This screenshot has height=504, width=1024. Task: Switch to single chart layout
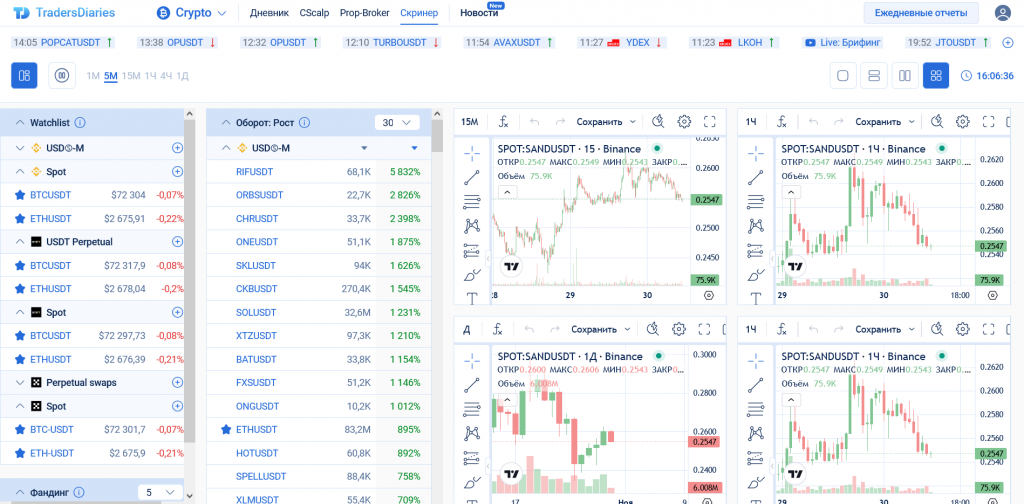(x=842, y=76)
